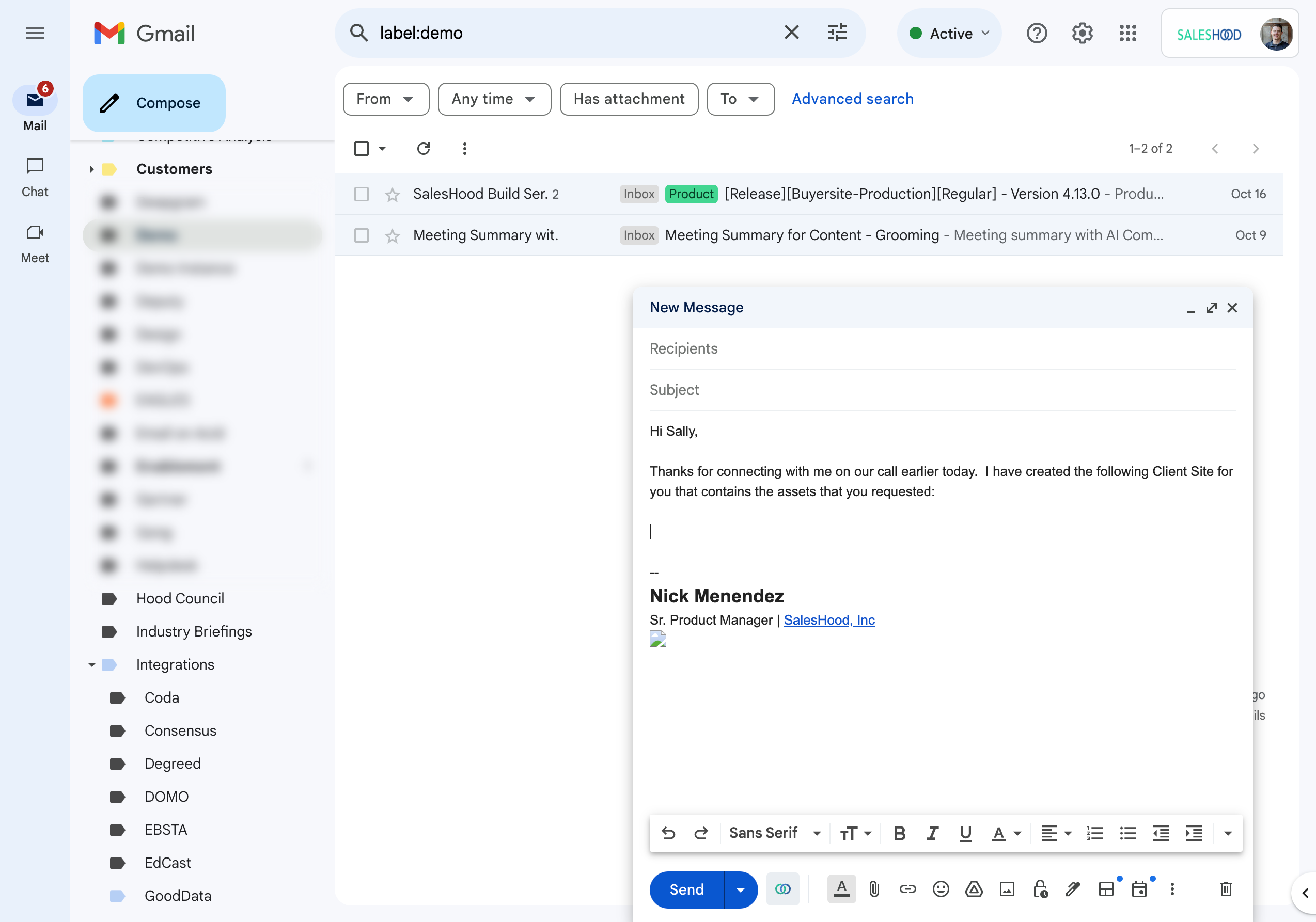Discard draft with trash icon
The image size is (1316, 922).
click(x=1226, y=889)
